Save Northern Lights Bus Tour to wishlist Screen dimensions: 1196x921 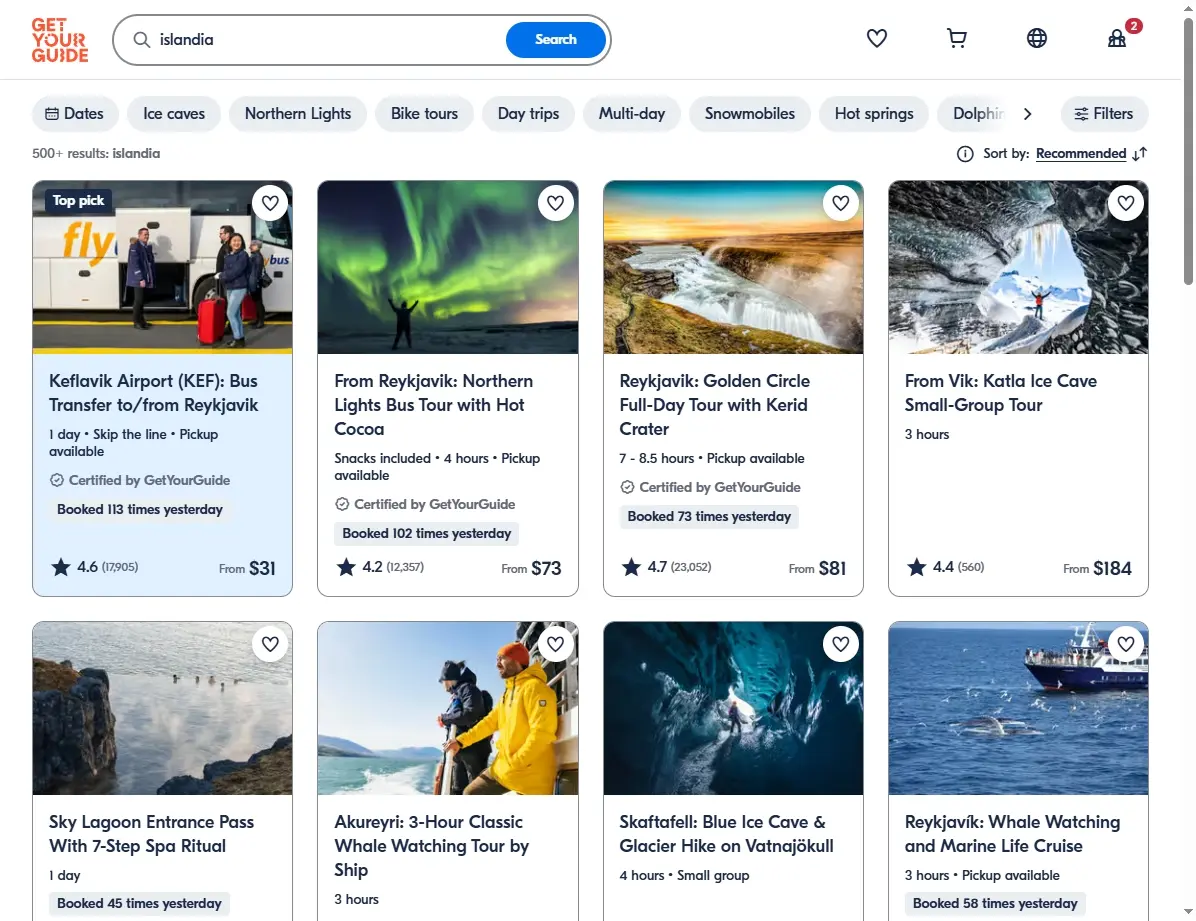point(555,203)
